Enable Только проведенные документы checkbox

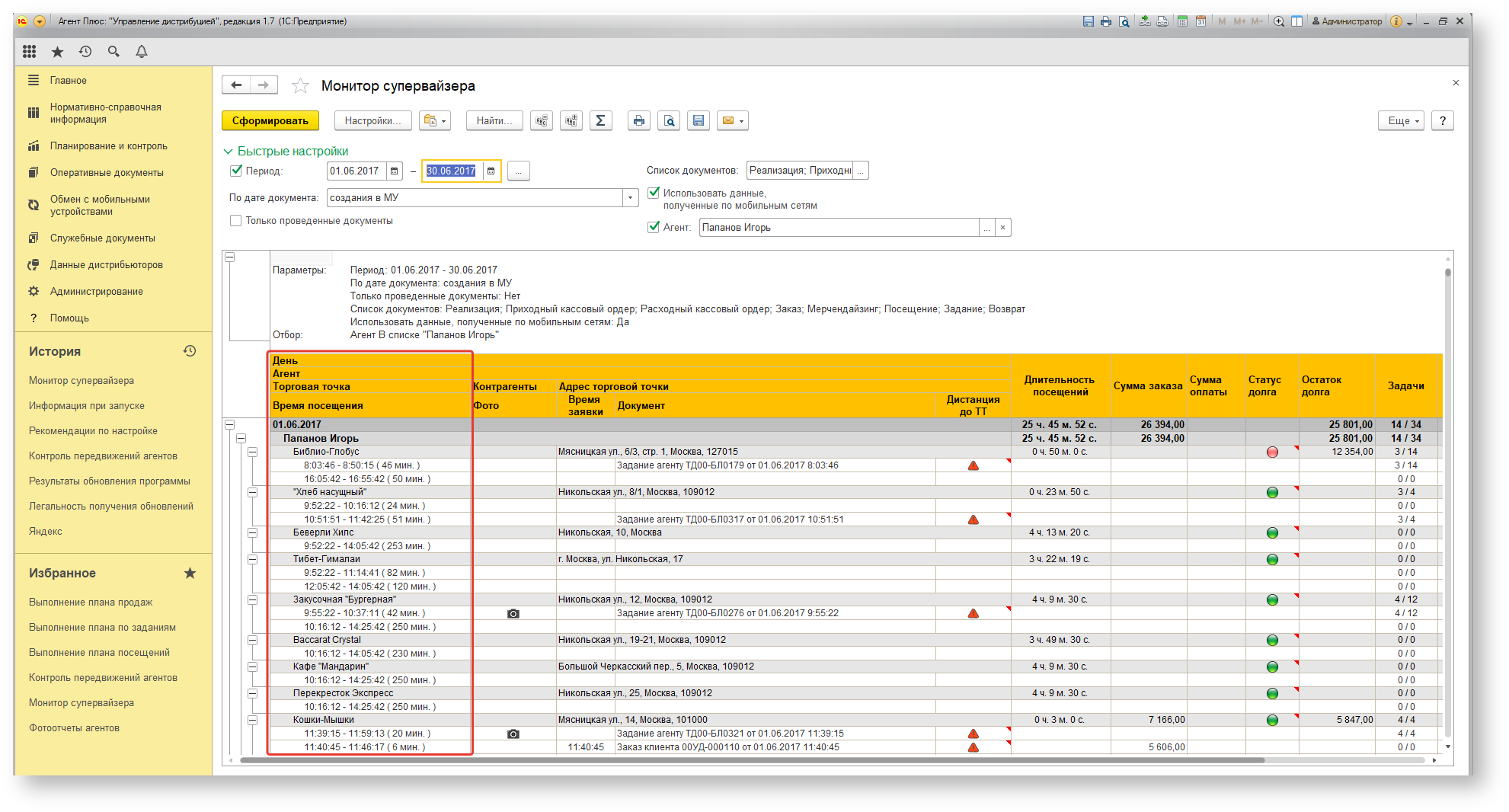[x=236, y=221]
